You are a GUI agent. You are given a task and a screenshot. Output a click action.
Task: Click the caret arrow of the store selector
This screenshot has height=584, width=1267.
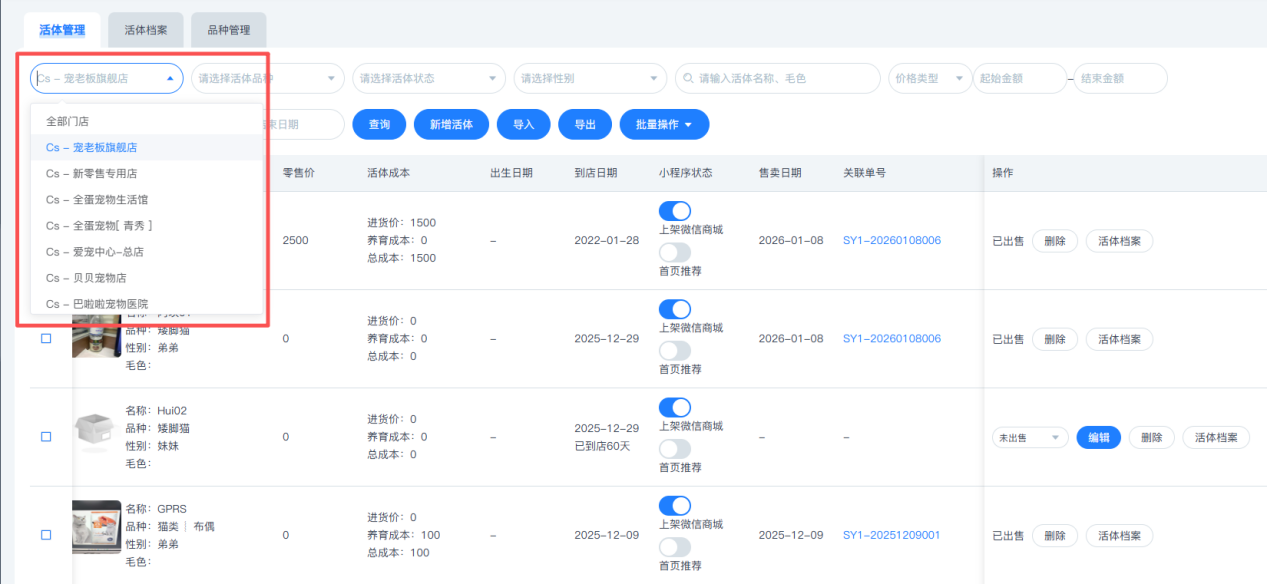pos(170,78)
